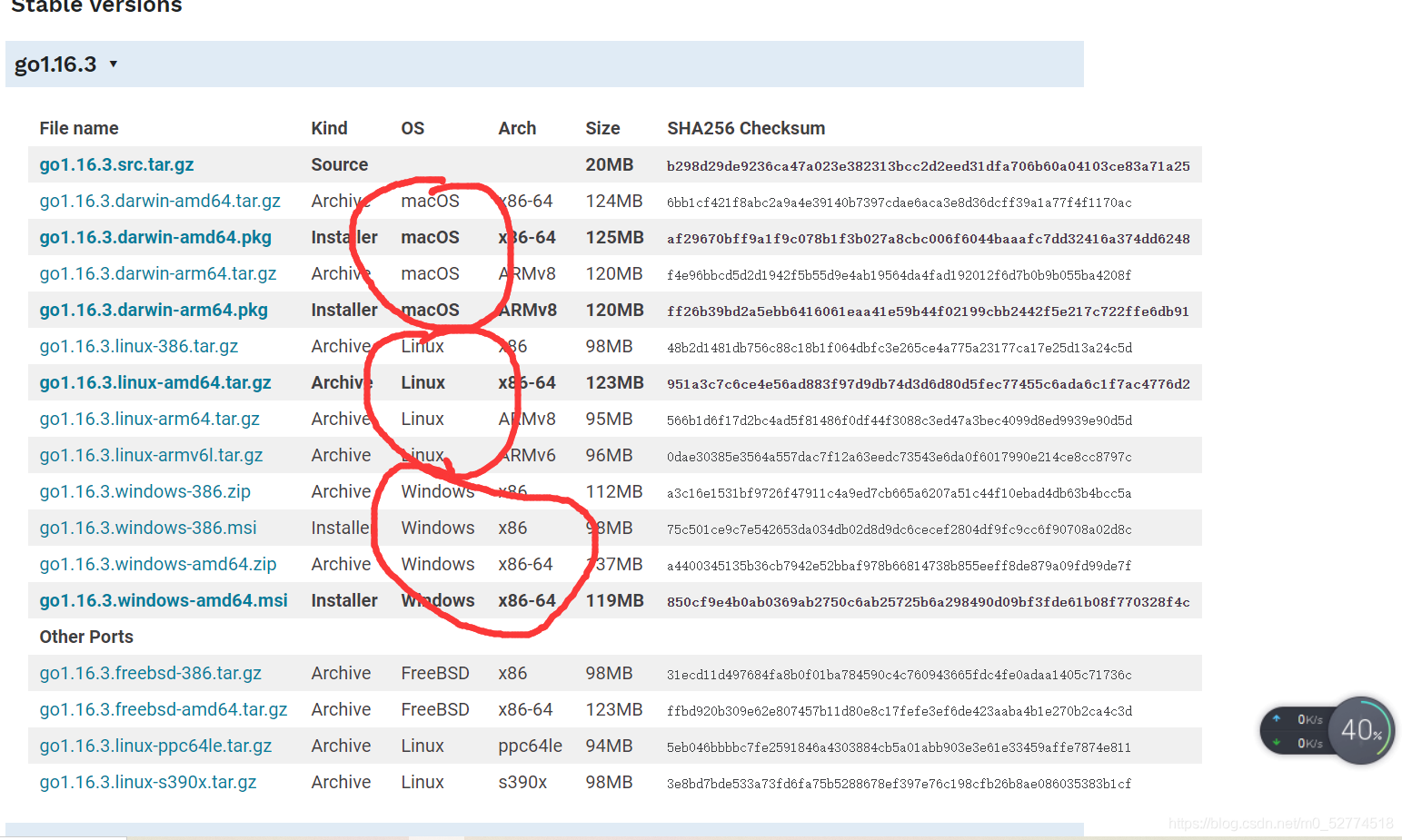Click FreeBSD in the freebsd-386 row
Image resolution: width=1402 pixels, height=840 pixels.
[435, 673]
